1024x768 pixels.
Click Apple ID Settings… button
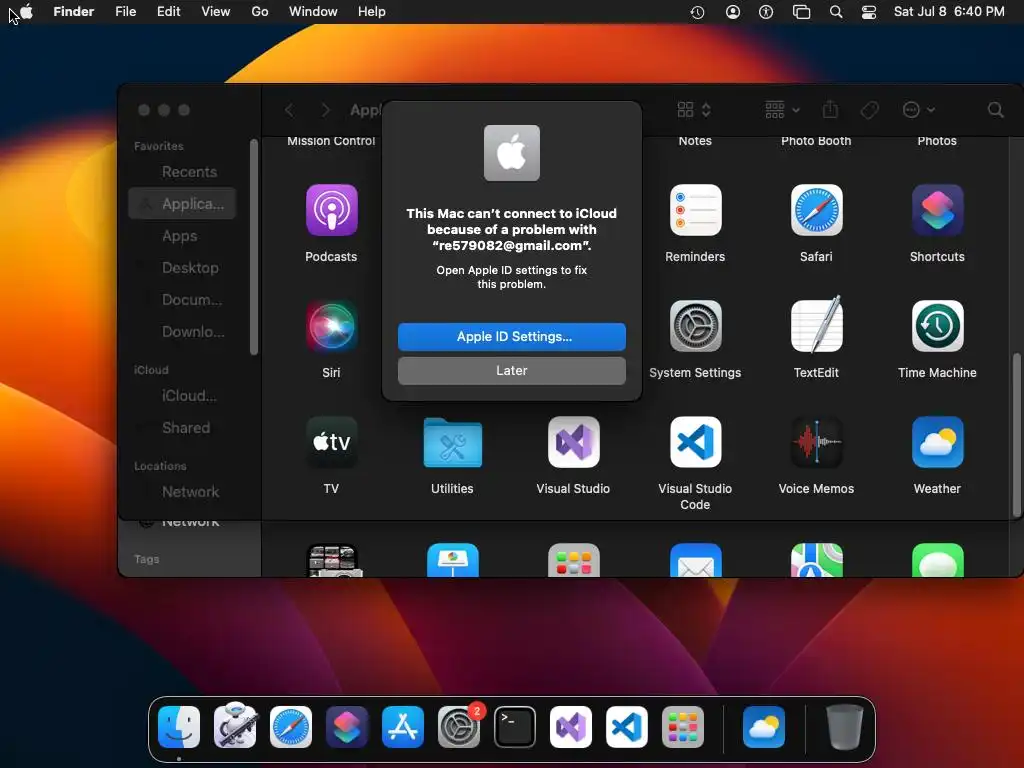(511, 336)
